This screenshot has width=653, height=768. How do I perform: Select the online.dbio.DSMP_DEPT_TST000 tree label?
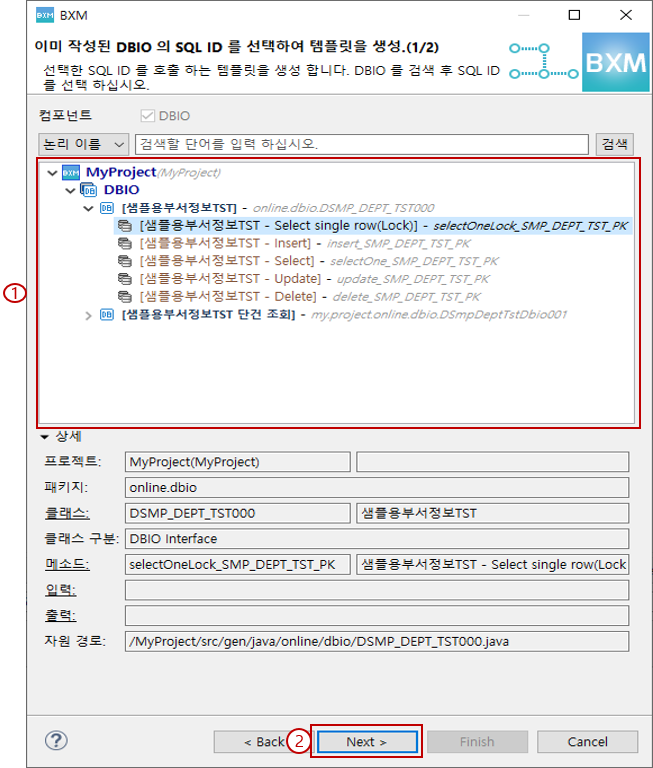pos(278,208)
